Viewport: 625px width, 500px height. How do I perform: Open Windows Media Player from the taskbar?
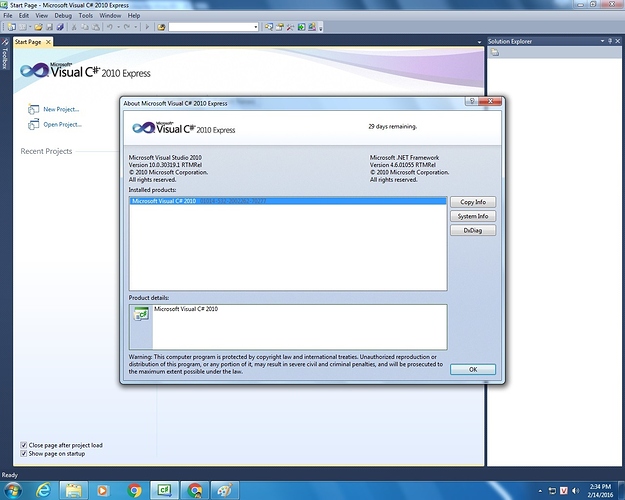coord(102,490)
